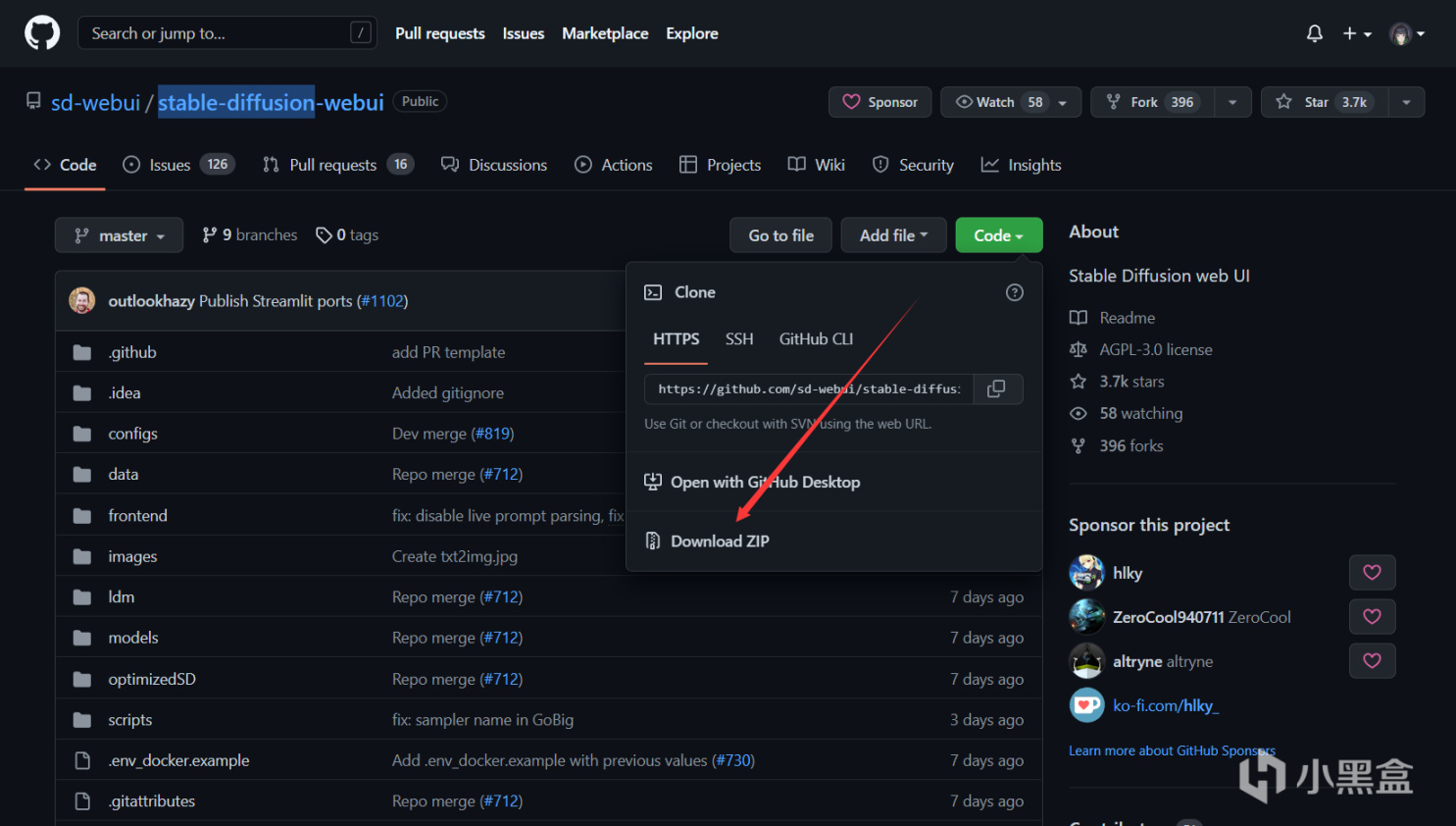Viewport: 1456px width, 826px height.
Task: Open the Security tab
Action: coord(913,165)
